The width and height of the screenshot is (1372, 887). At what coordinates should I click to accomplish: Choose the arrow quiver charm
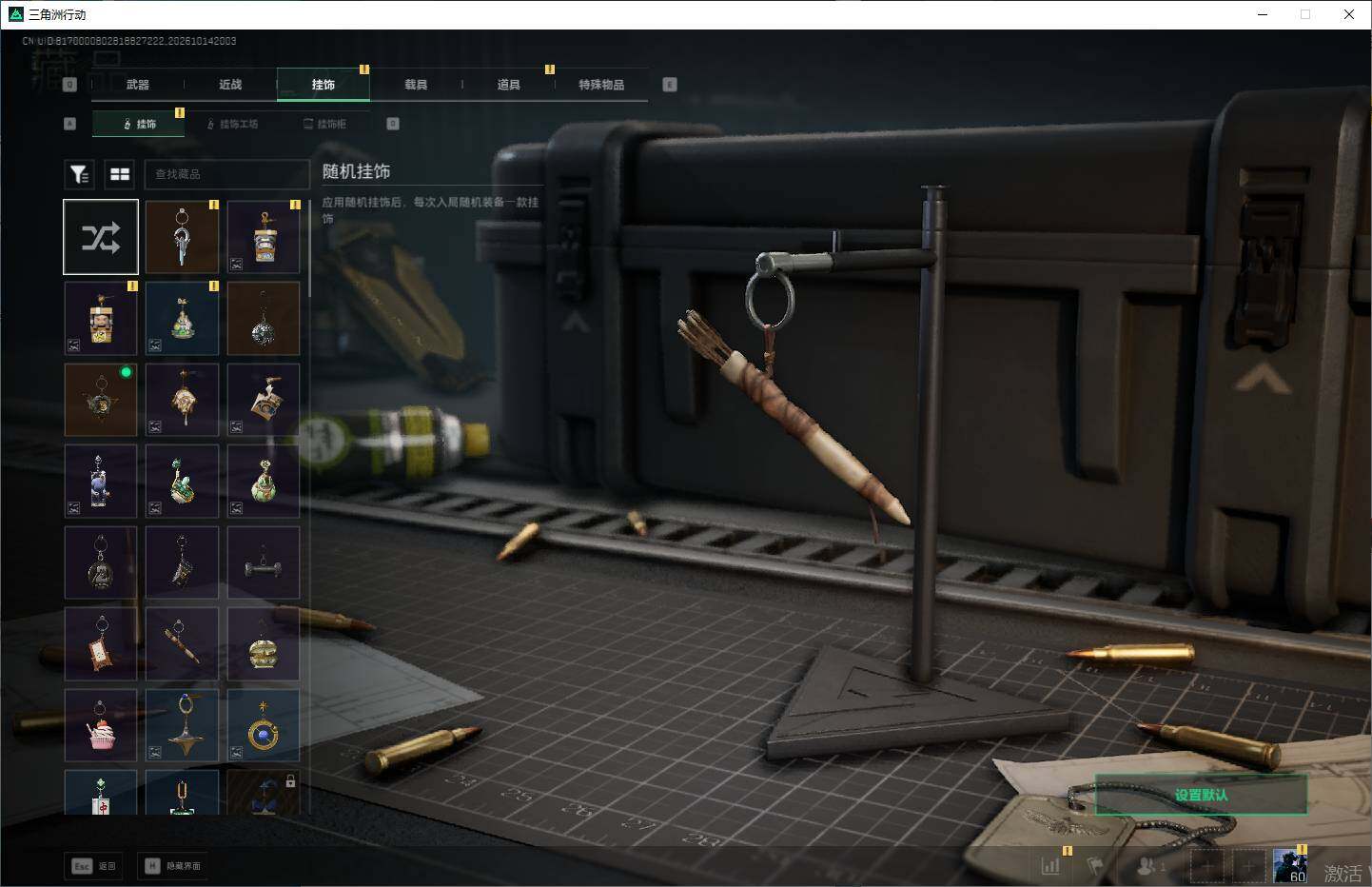[x=182, y=644]
